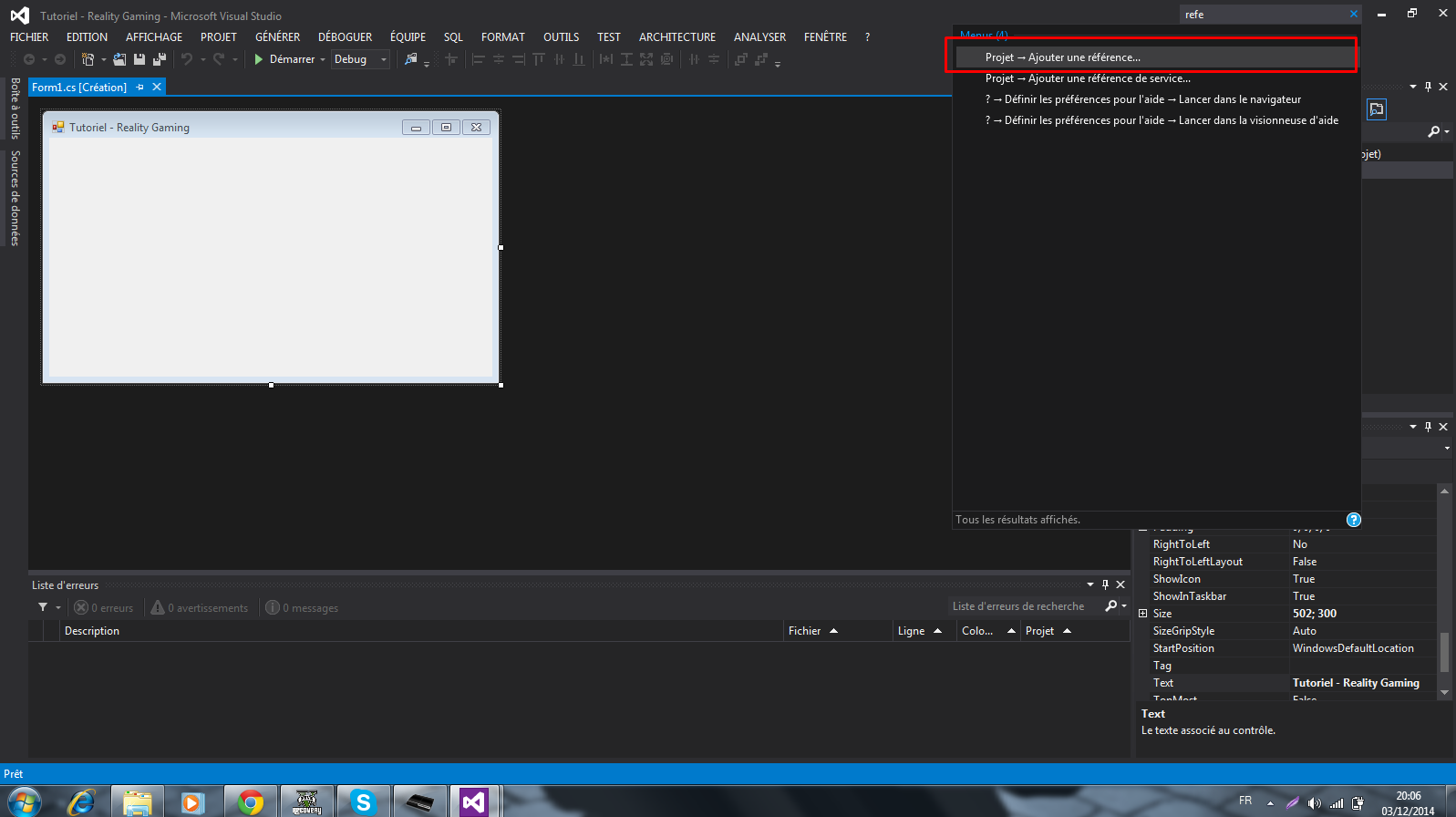Open the DÉBOGUER menu
The image size is (1456, 817).
click(x=345, y=37)
